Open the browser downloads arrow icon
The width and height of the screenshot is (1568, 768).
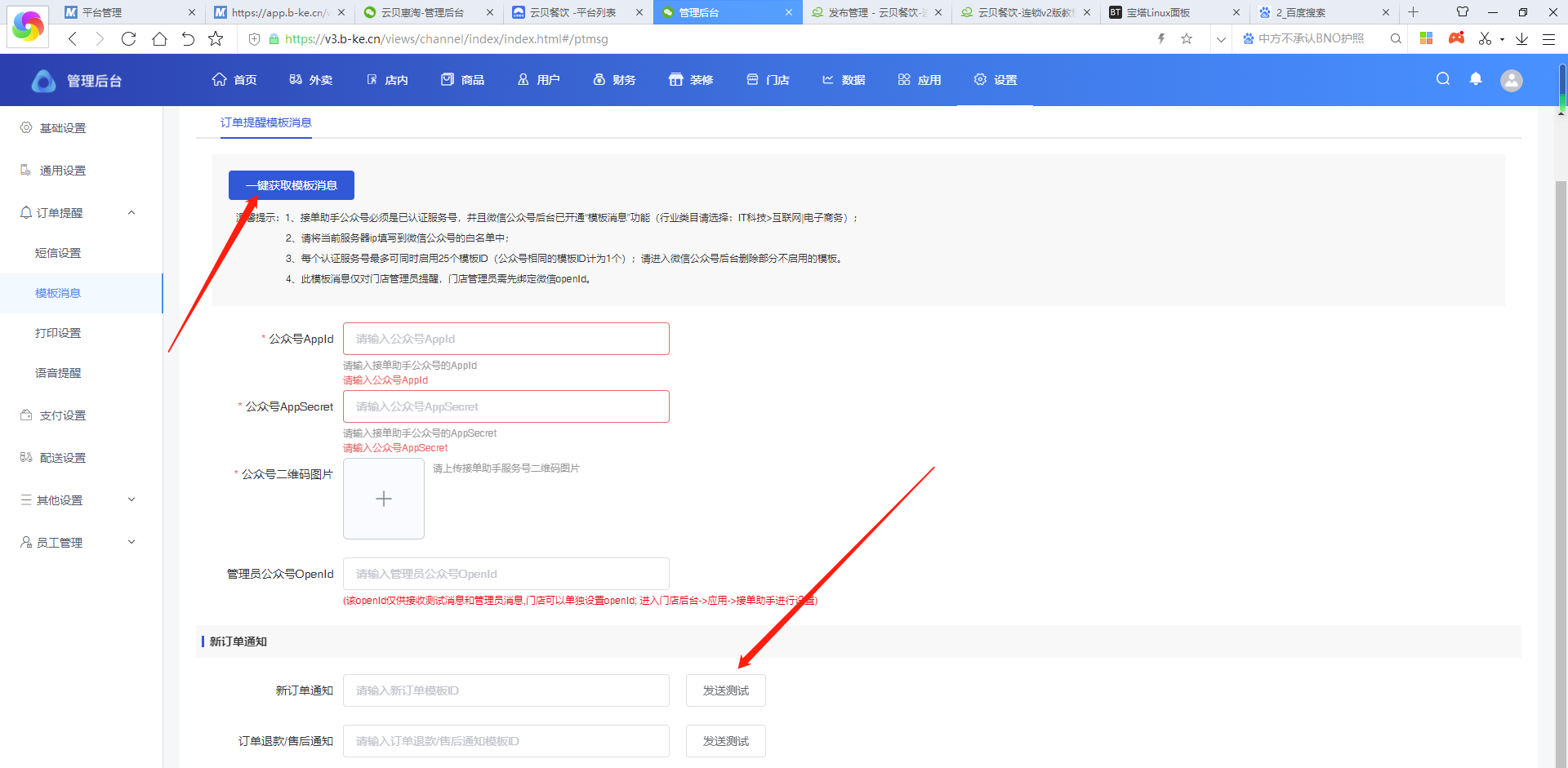[1521, 38]
